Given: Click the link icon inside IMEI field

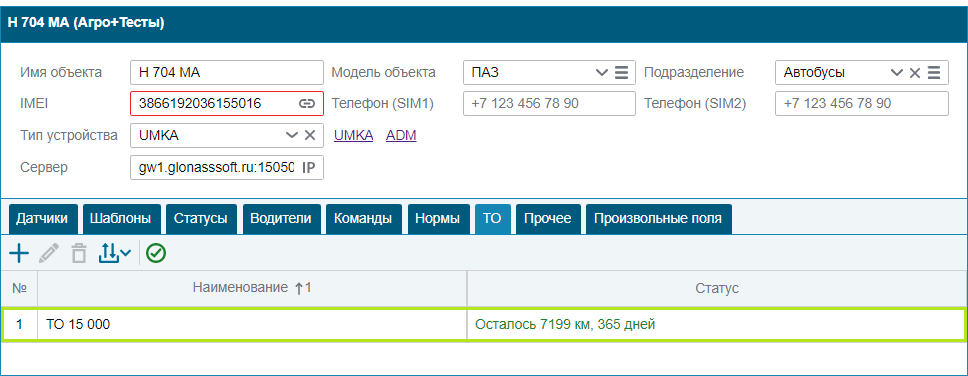Looking at the screenshot, I should click(307, 104).
